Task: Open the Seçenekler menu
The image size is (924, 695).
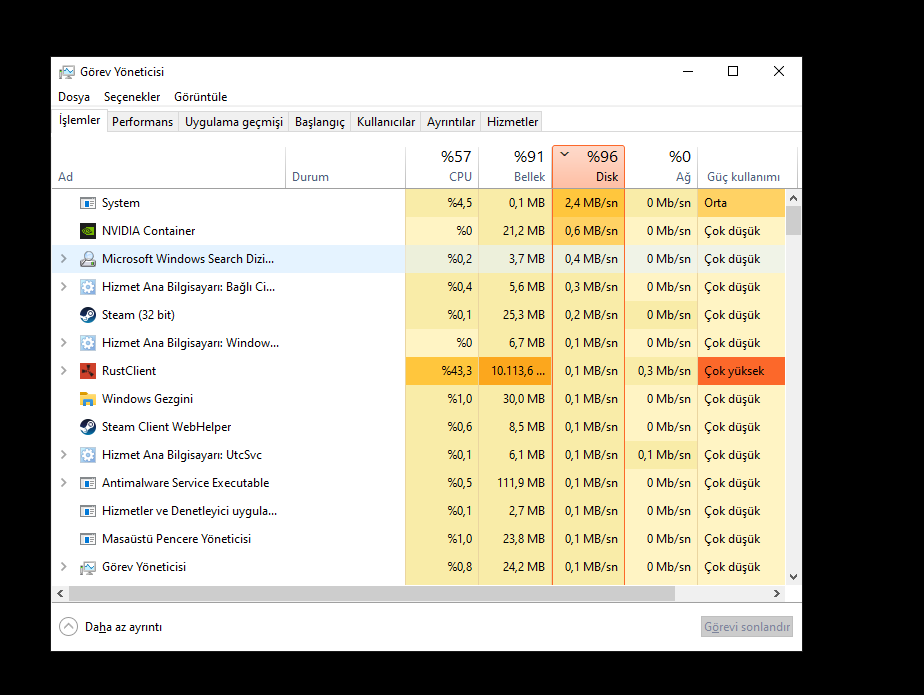Action: tap(132, 97)
